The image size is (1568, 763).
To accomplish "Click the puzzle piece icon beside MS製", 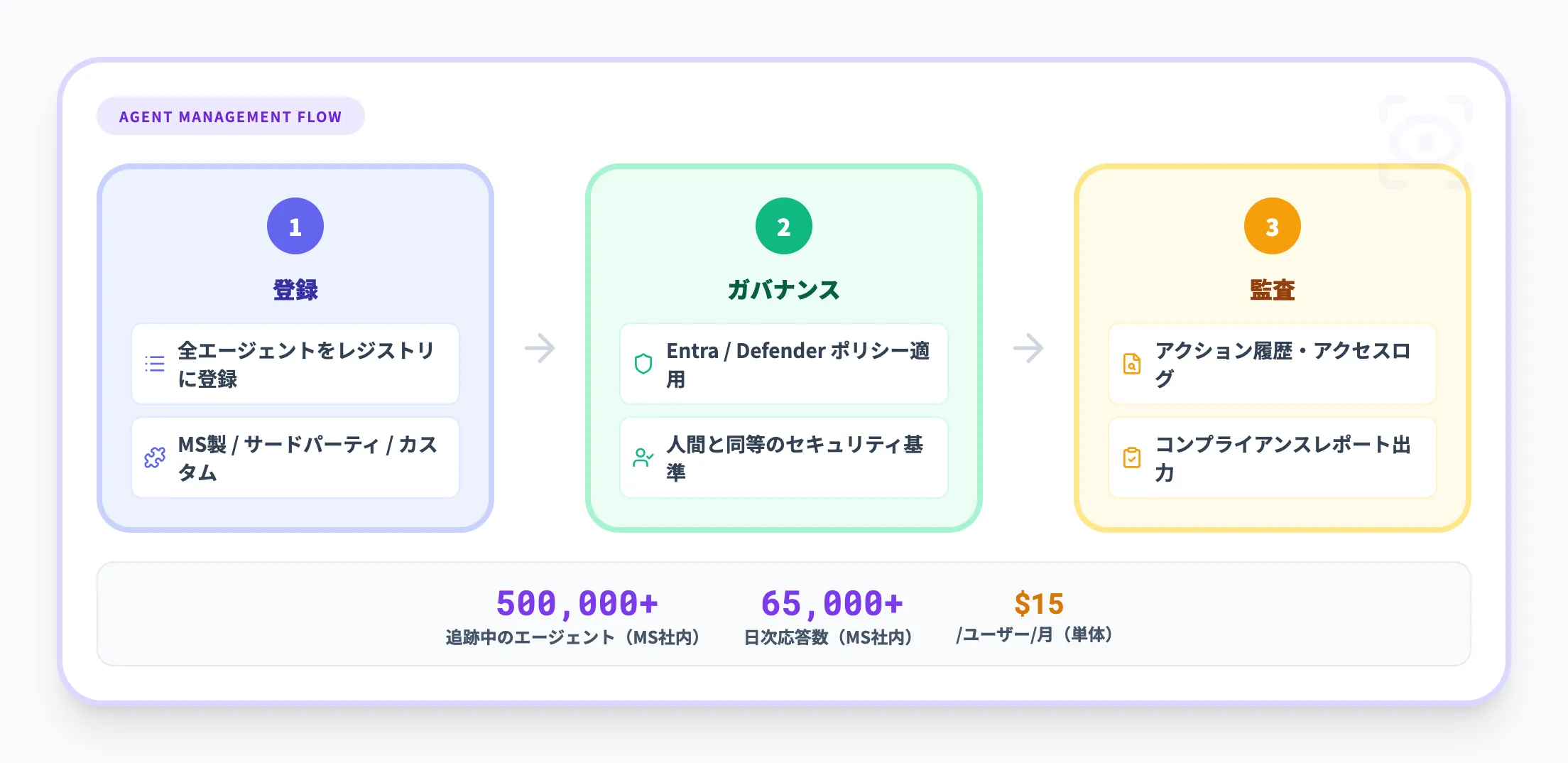I will (155, 458).
